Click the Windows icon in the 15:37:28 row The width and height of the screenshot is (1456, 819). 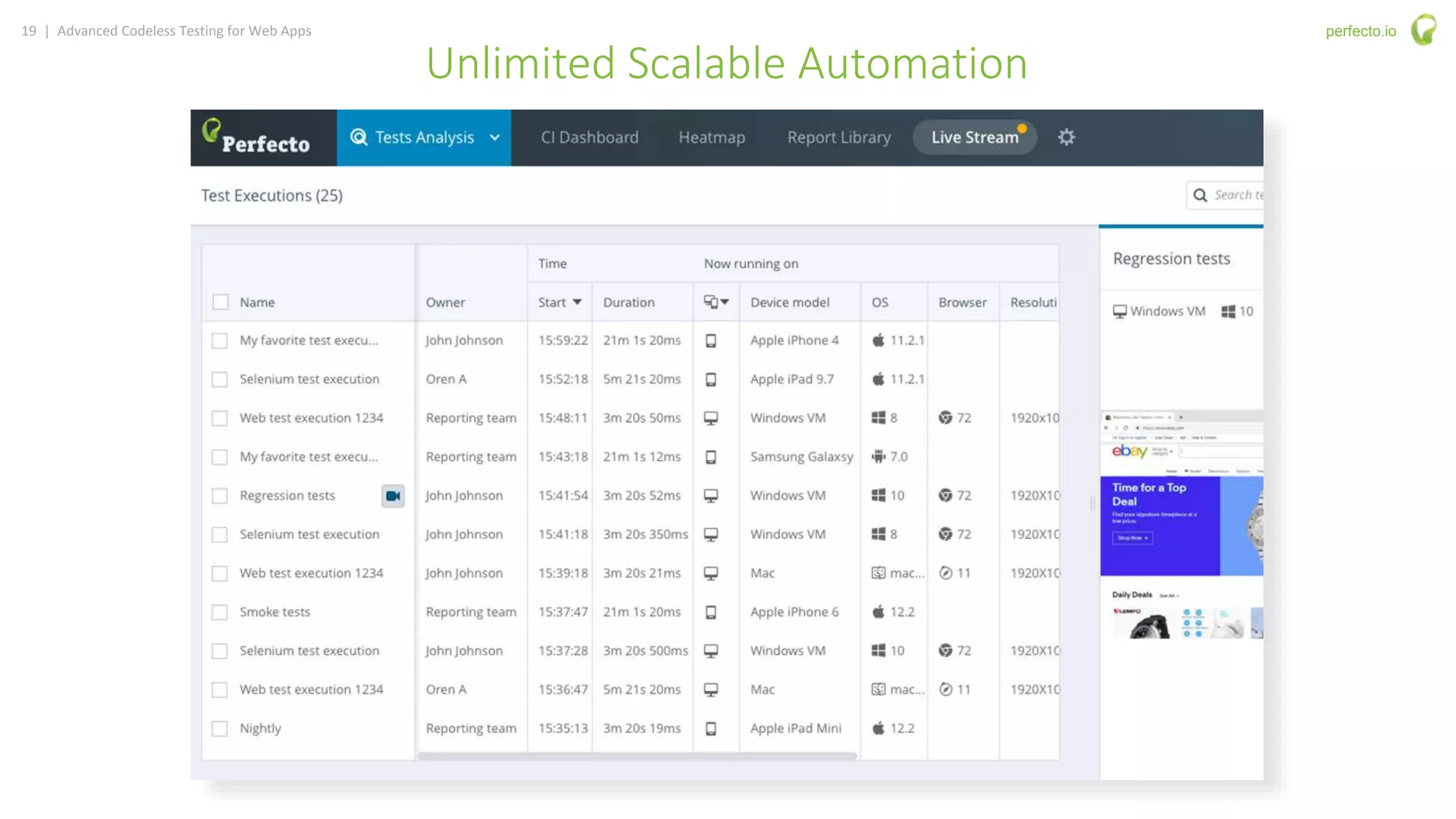point(879,651)
